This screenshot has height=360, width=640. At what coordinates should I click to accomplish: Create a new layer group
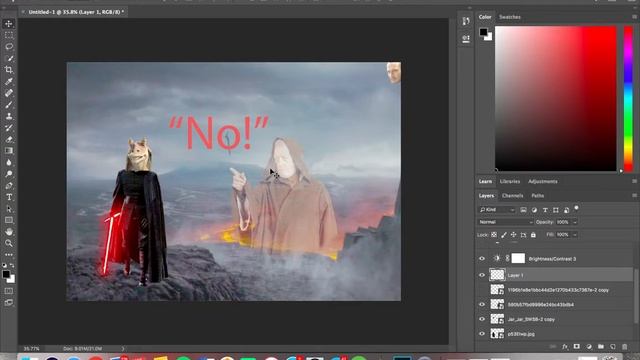coord(601,347)
